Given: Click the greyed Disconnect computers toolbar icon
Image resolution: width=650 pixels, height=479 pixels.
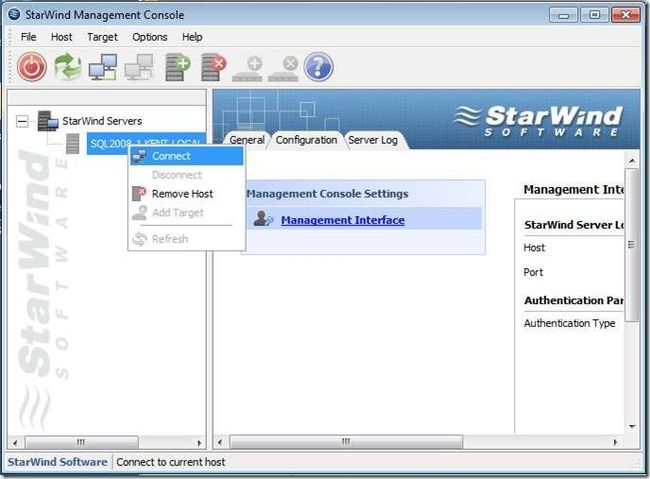Looking at the screenshot, I should coord(139,67).
